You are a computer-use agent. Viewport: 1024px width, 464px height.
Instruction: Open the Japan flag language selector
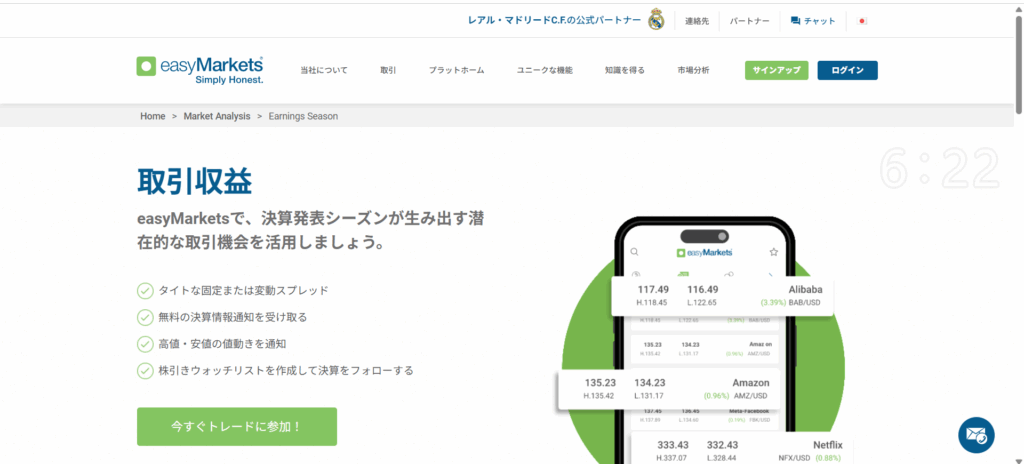pos(861,21)
